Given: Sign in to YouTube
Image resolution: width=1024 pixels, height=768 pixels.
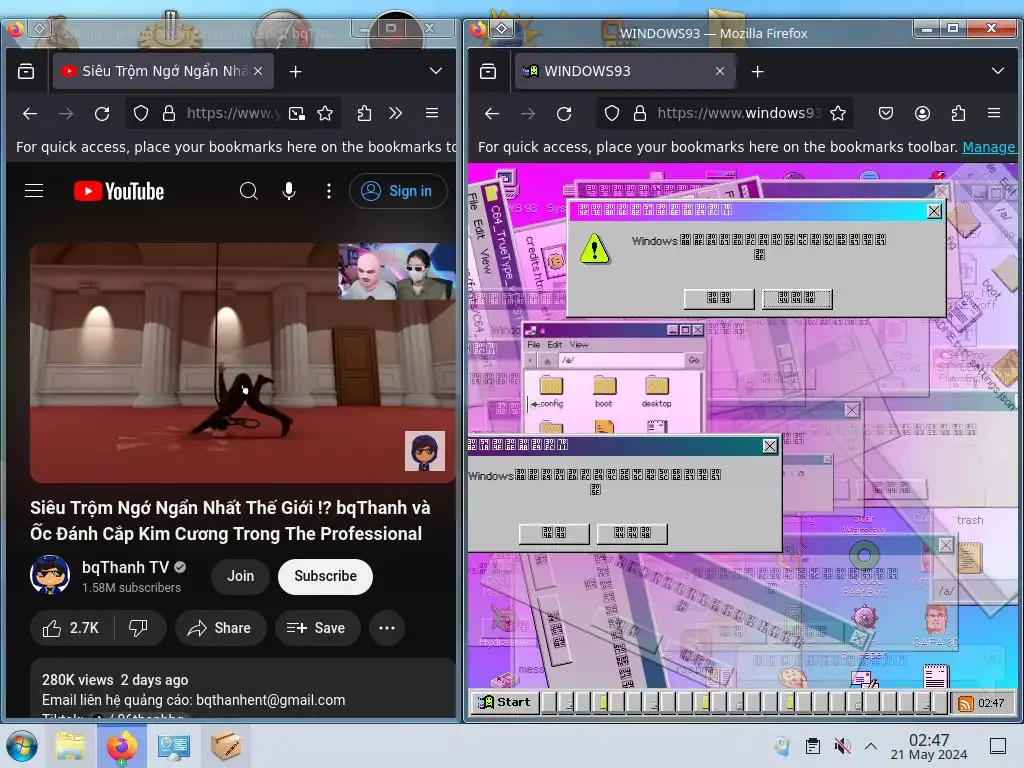Looking at the screenshot, I should point(398,191).
